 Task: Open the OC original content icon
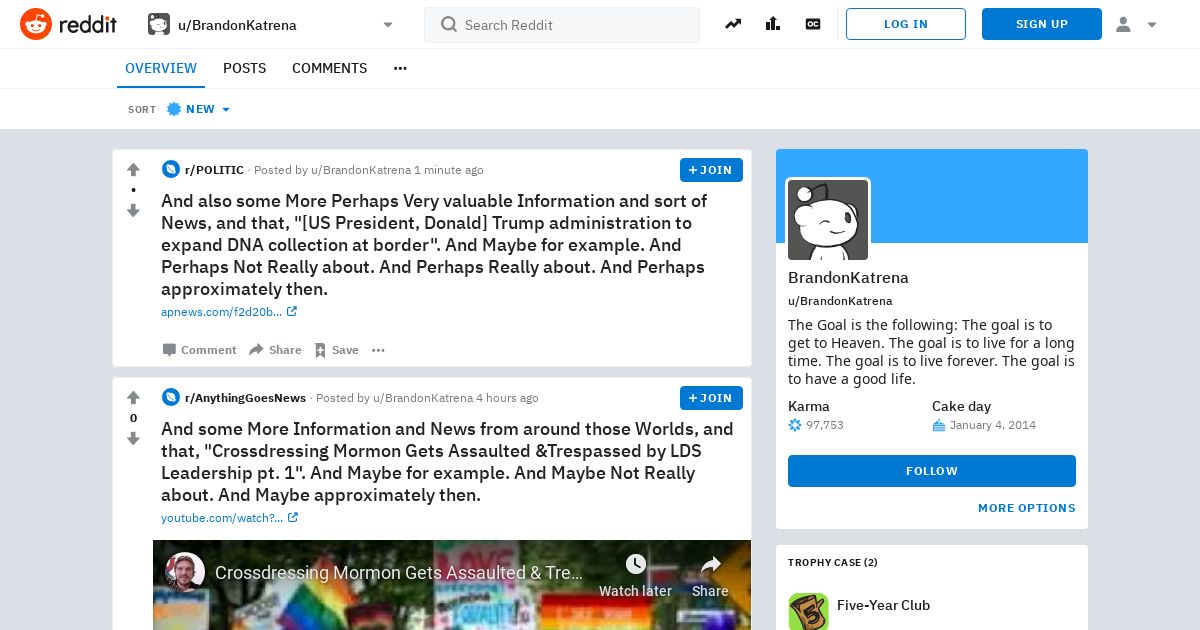(813, 24)
